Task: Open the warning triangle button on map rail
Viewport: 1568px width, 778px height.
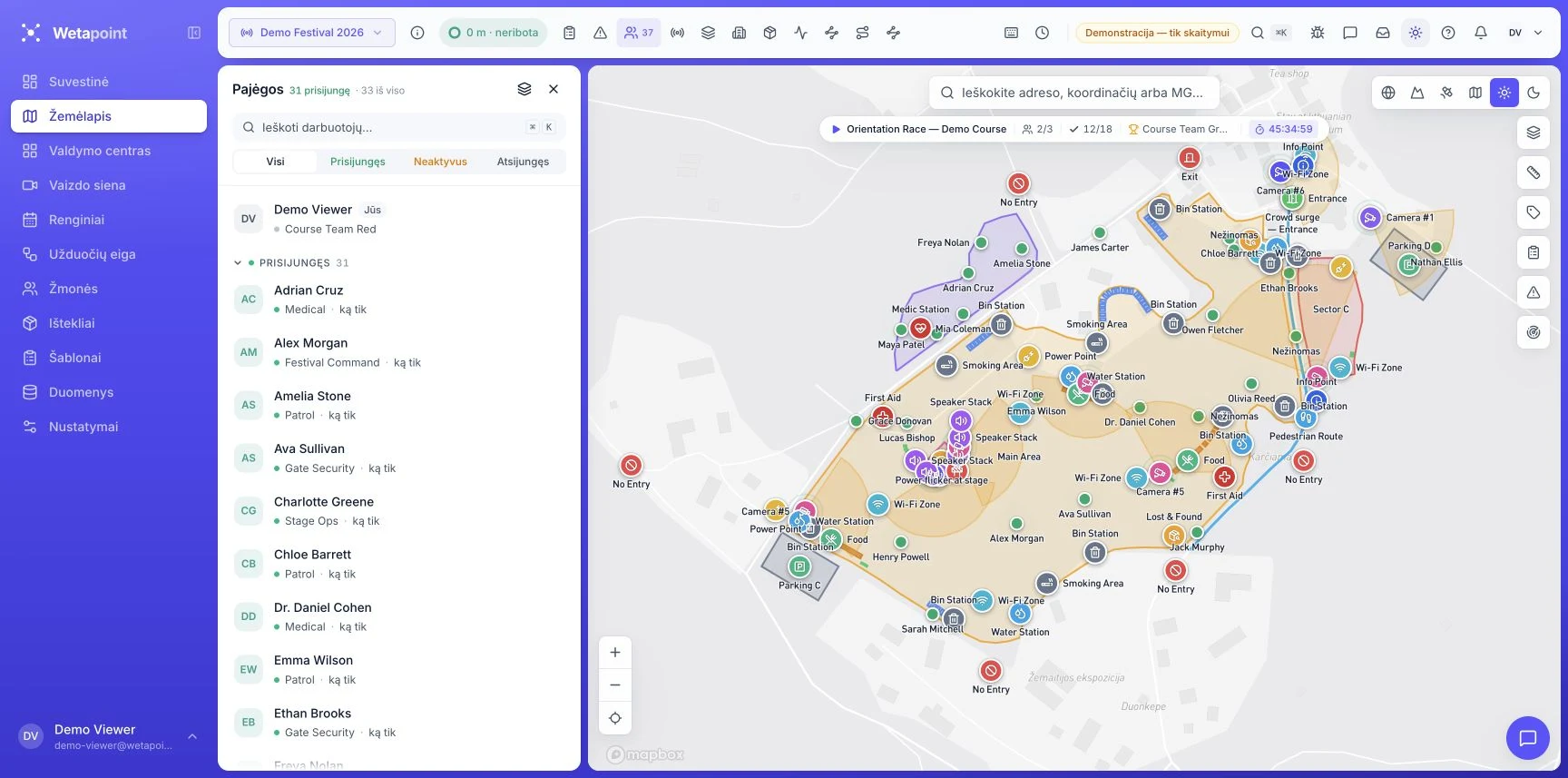Action: (1534, 292)
